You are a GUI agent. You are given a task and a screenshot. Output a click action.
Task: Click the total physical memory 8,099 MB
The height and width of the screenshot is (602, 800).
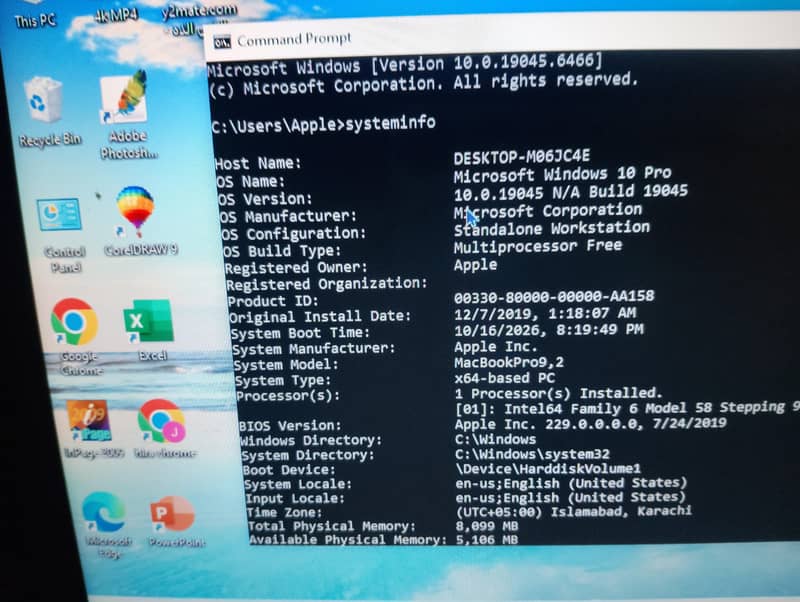tap(487, 525)
